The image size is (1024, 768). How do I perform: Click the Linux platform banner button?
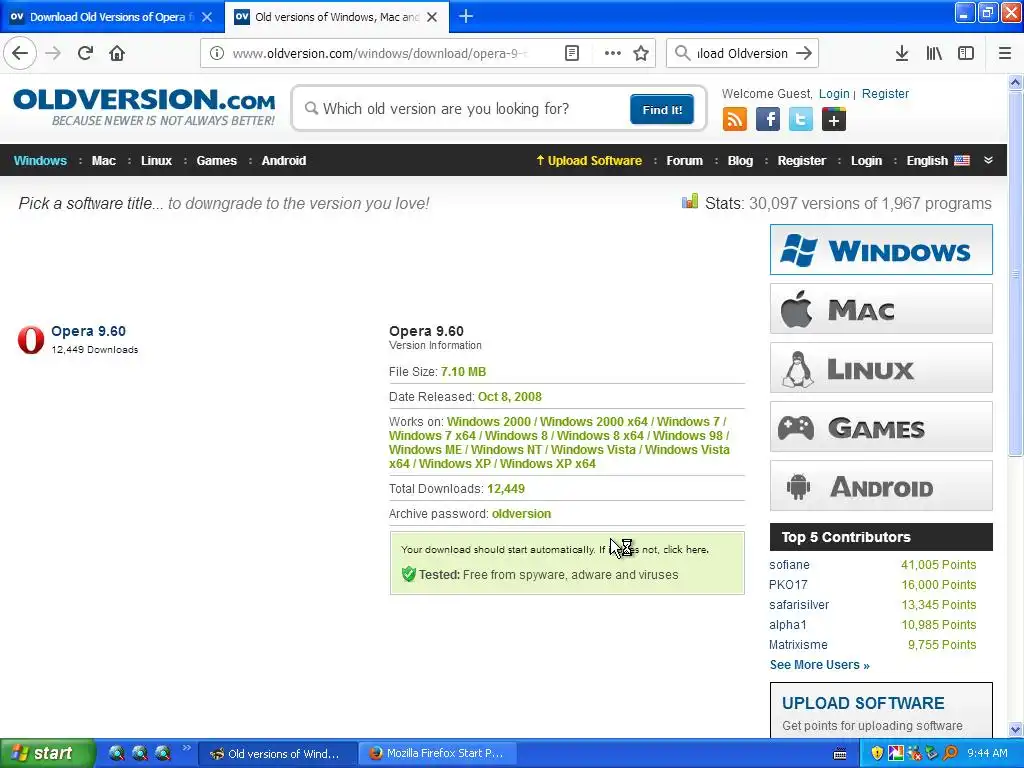click(x=881, y=368)
